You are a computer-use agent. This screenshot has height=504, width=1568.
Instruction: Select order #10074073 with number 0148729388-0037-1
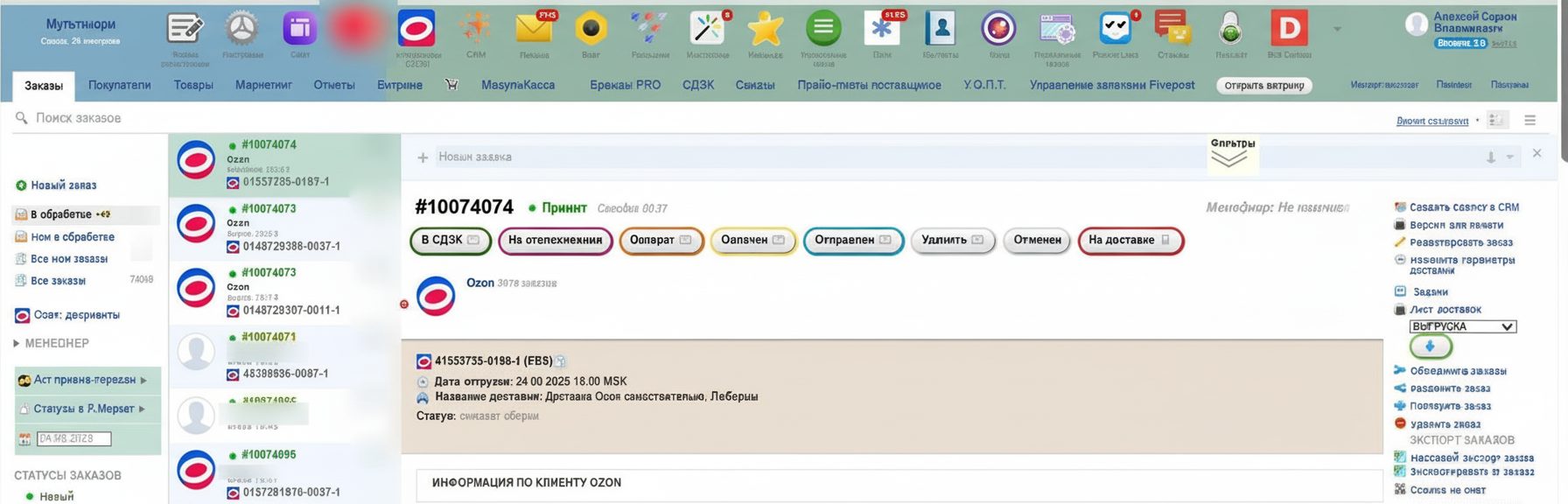[x=284, y=227]
